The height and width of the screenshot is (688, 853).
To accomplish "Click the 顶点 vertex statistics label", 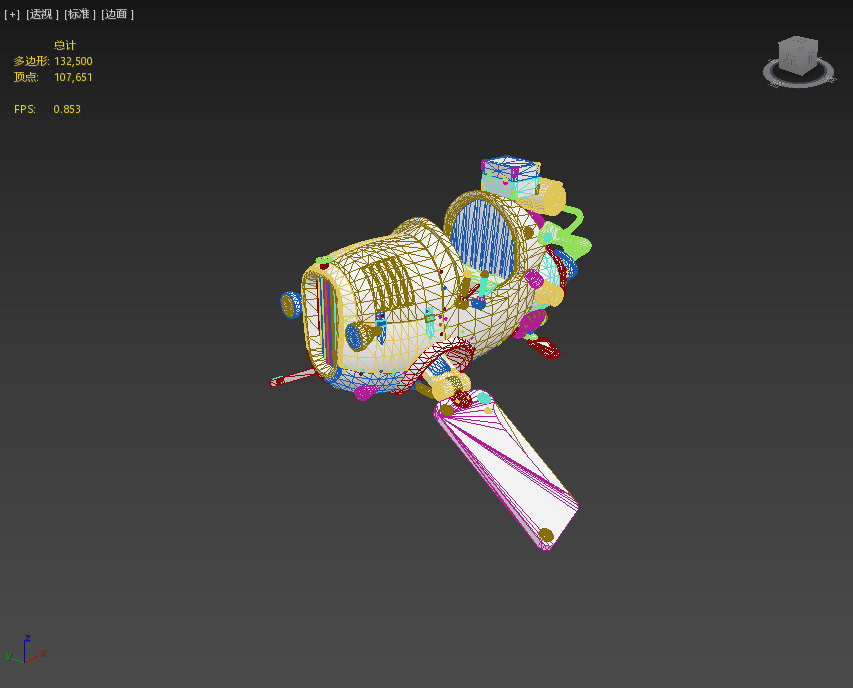I will (x=26, y=77).
